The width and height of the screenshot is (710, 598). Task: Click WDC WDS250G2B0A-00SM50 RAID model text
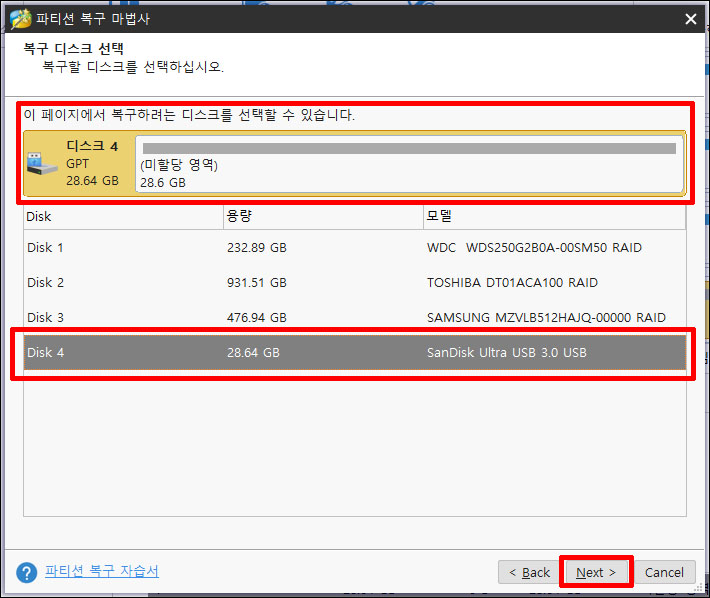pyautogui.click(x=534, y=248)
